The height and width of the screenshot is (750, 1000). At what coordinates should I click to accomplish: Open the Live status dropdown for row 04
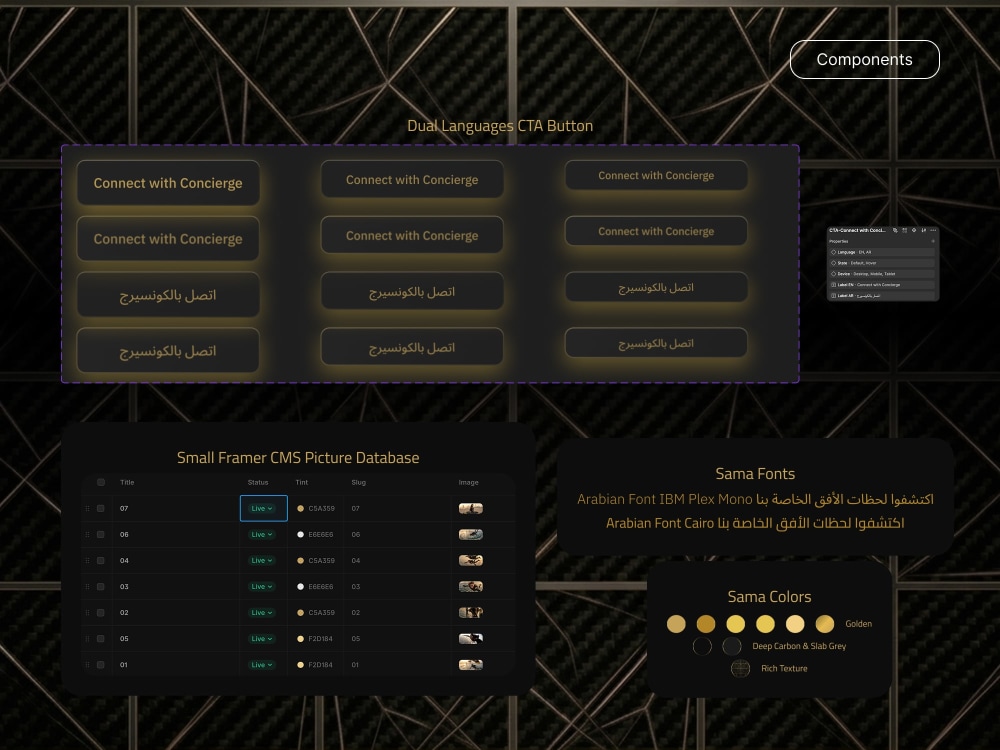(261, 561)
